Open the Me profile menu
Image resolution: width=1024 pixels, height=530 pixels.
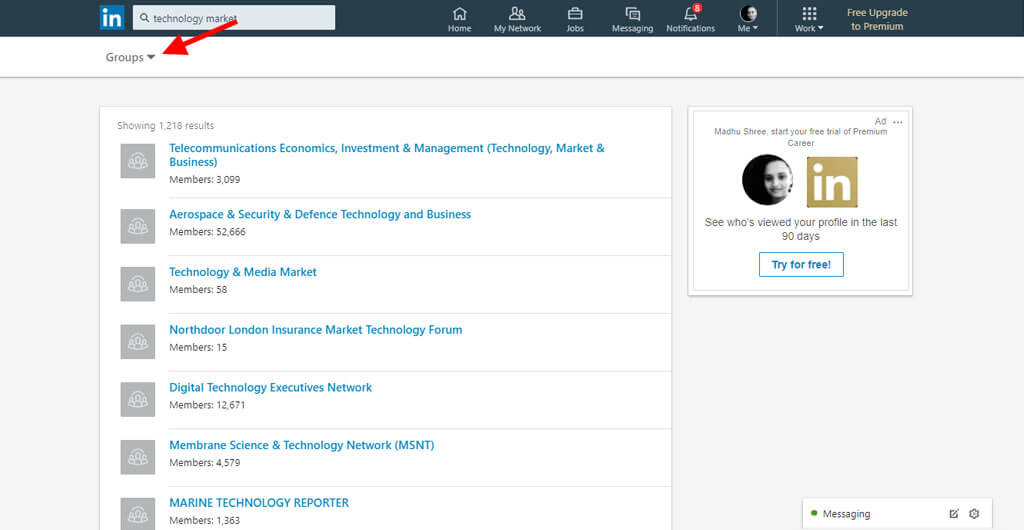748,19
